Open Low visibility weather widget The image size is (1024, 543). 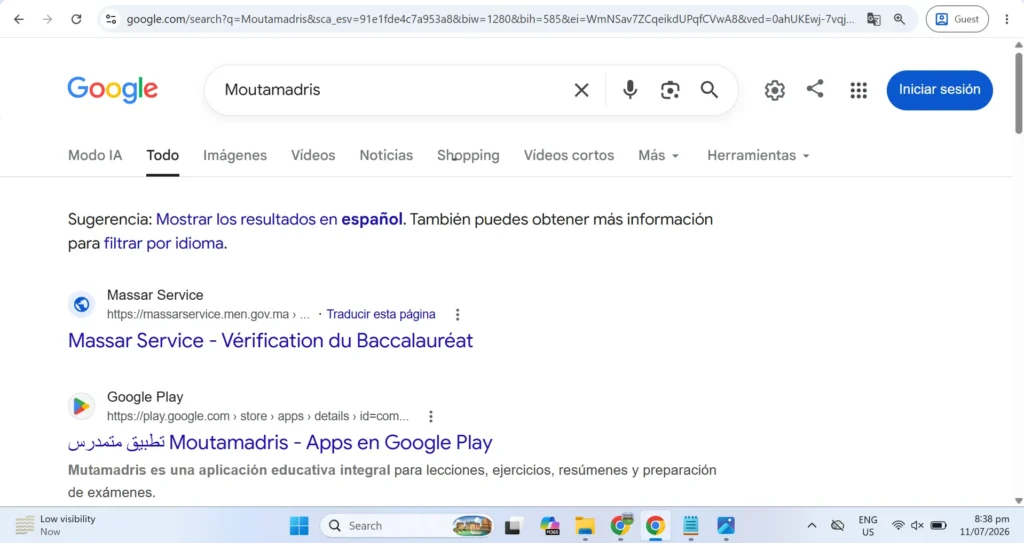pos(56,525)
